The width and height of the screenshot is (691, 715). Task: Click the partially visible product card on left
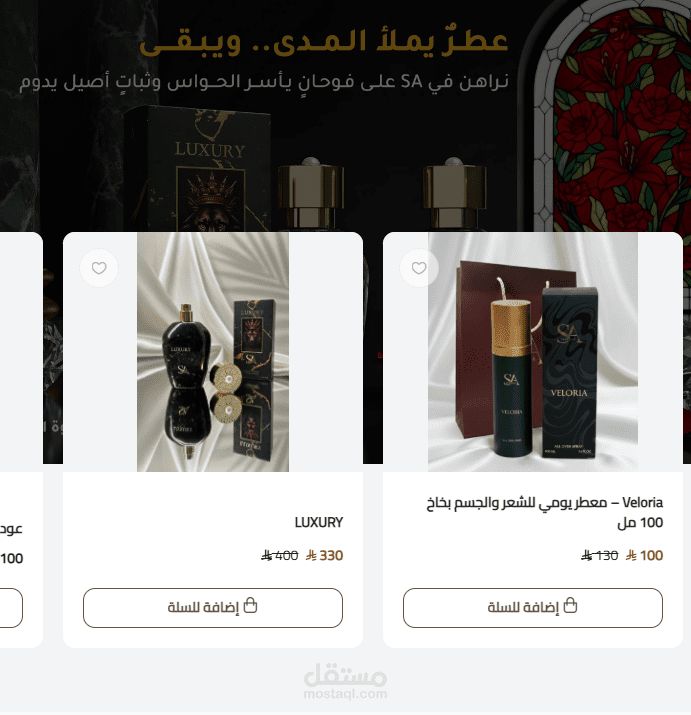tap(21, 440)
